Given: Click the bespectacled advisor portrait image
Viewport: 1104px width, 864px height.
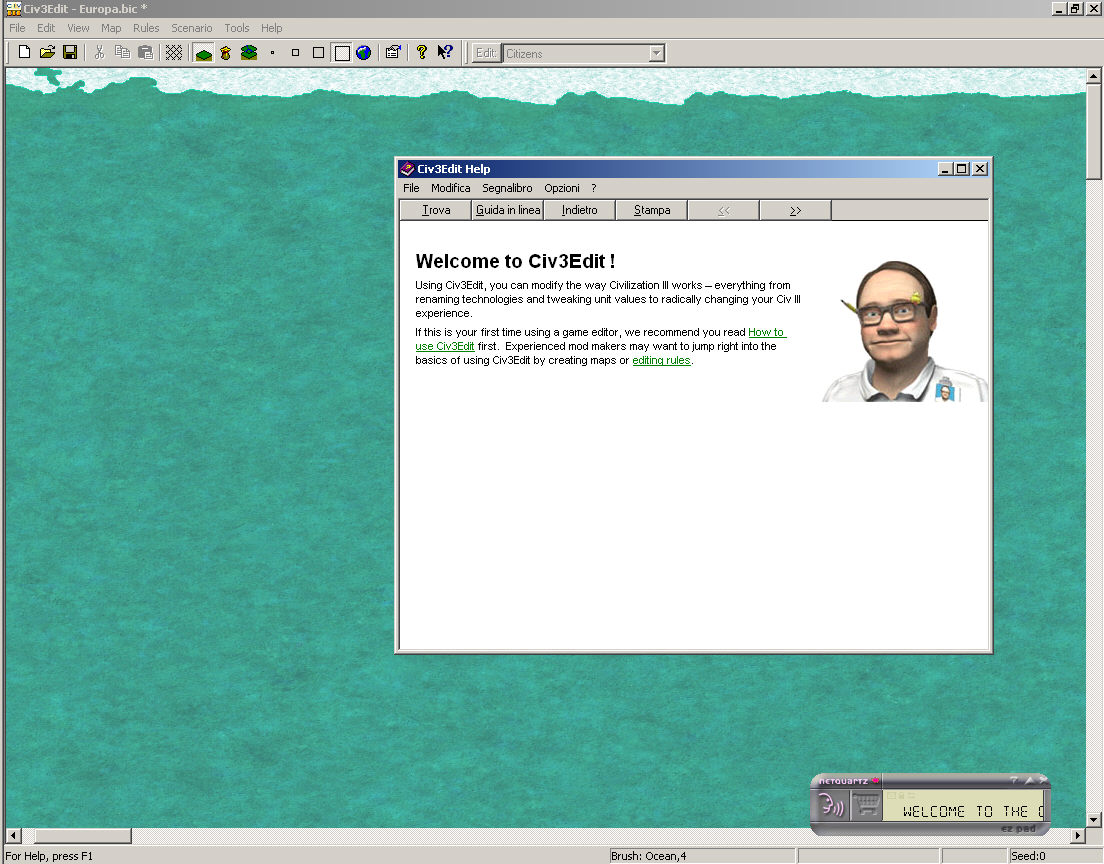Looking at the screenshot, I should [905, 331].
